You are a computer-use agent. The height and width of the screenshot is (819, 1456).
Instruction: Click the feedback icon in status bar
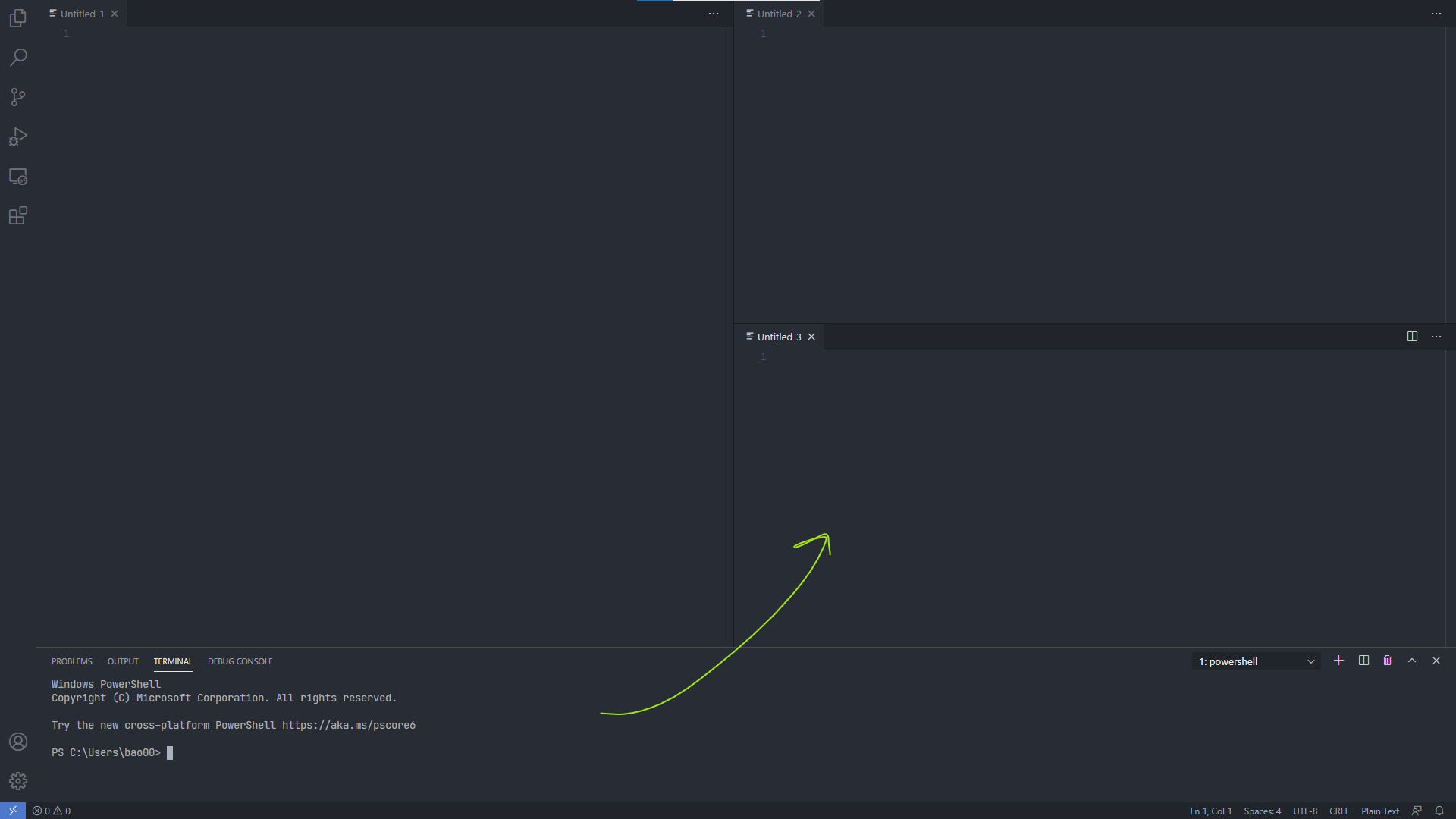tap(1417, 811)
